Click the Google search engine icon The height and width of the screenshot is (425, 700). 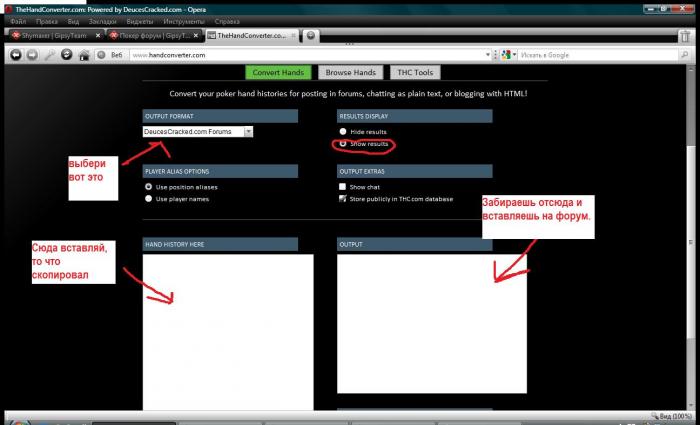point(506,55)
